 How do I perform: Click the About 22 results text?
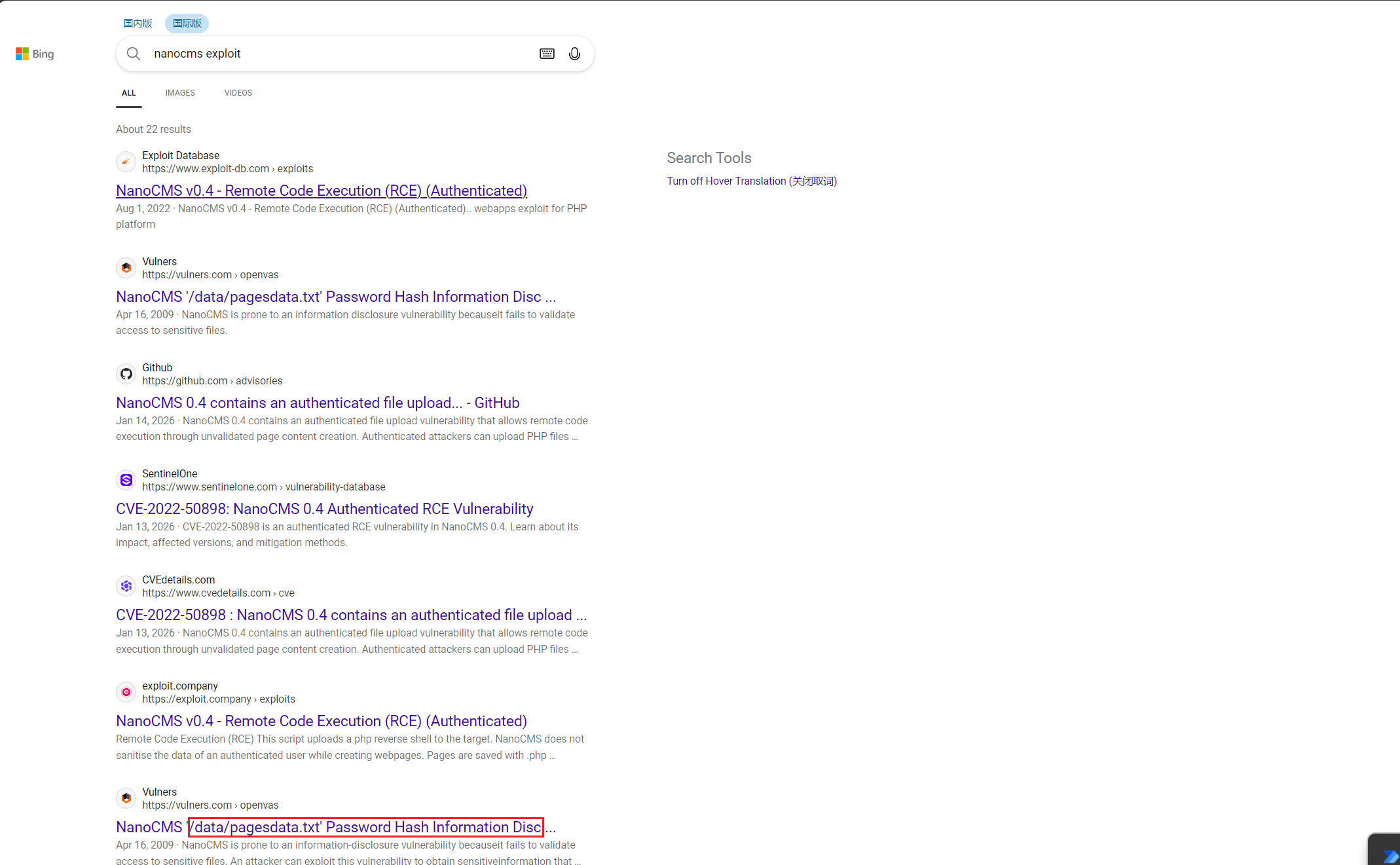153,129
